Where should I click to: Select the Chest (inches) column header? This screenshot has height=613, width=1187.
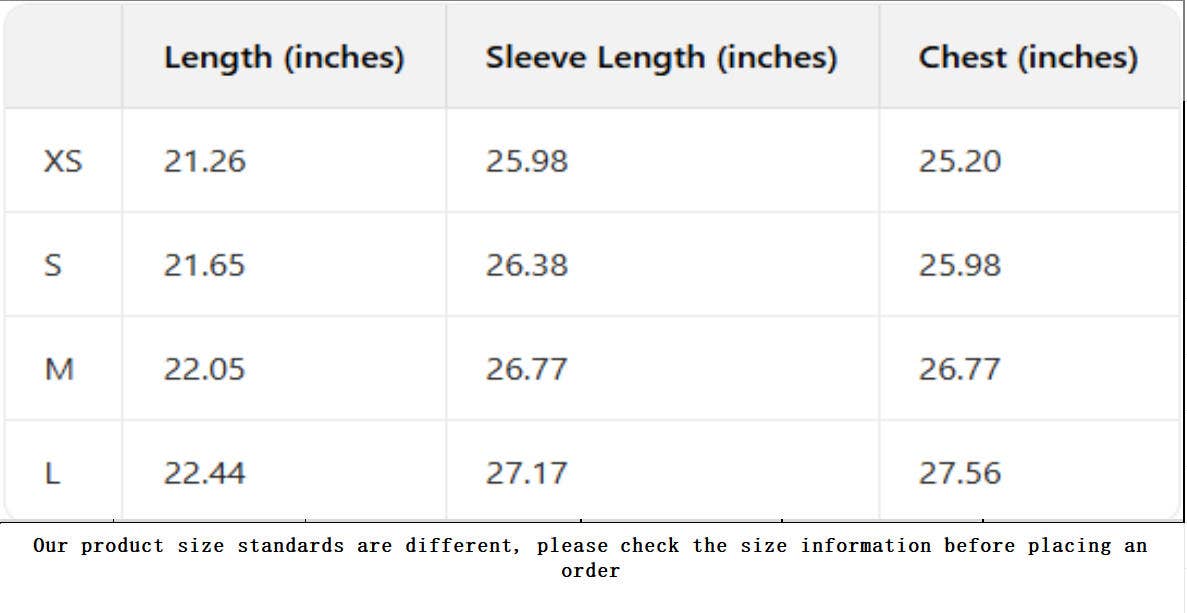pyautogui.click(x=1028, y=58)
